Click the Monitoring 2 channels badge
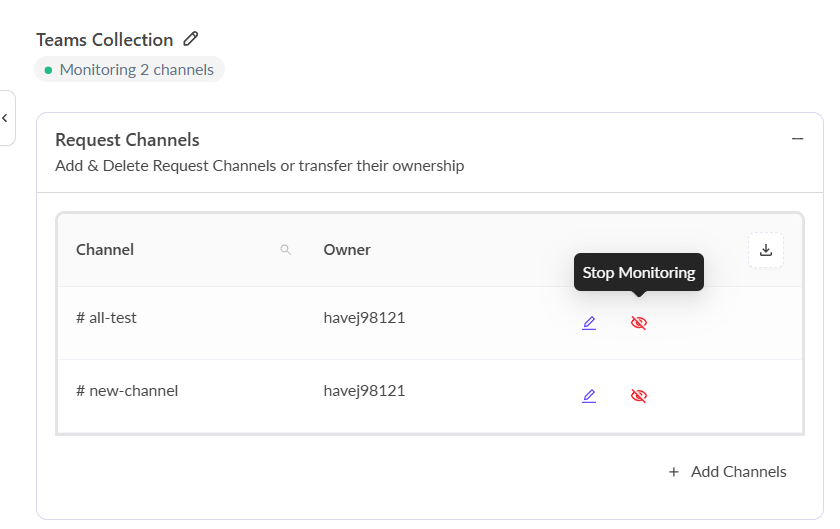The height and width of the screenshot is (529, 840). pos(129,70)
